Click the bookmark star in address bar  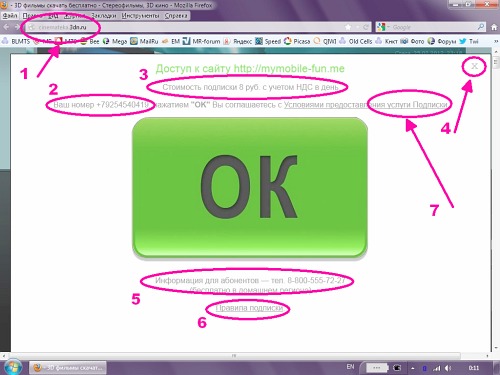(348, 27)
